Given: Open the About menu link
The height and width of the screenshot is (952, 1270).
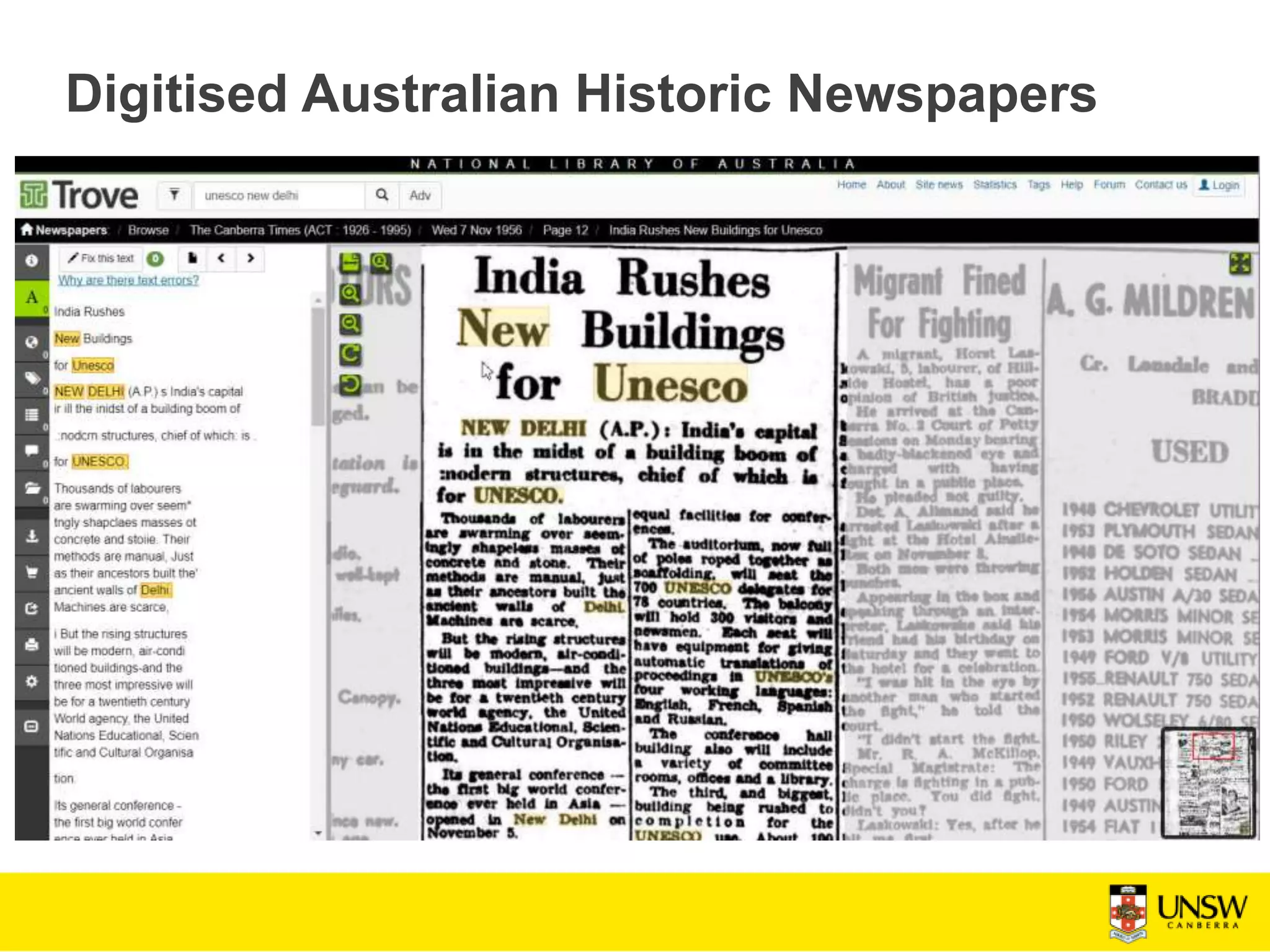Looking at the screenshot, I should [891, 185].
